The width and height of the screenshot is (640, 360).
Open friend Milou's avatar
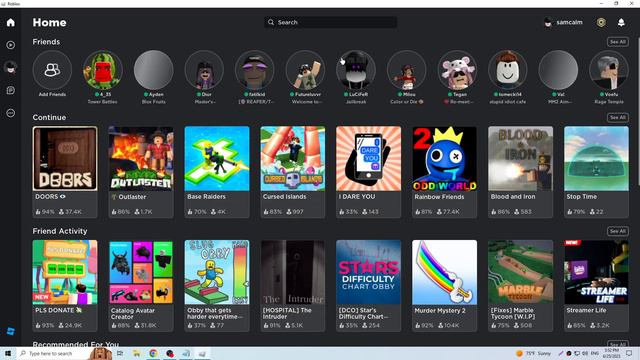pos(407,70)
